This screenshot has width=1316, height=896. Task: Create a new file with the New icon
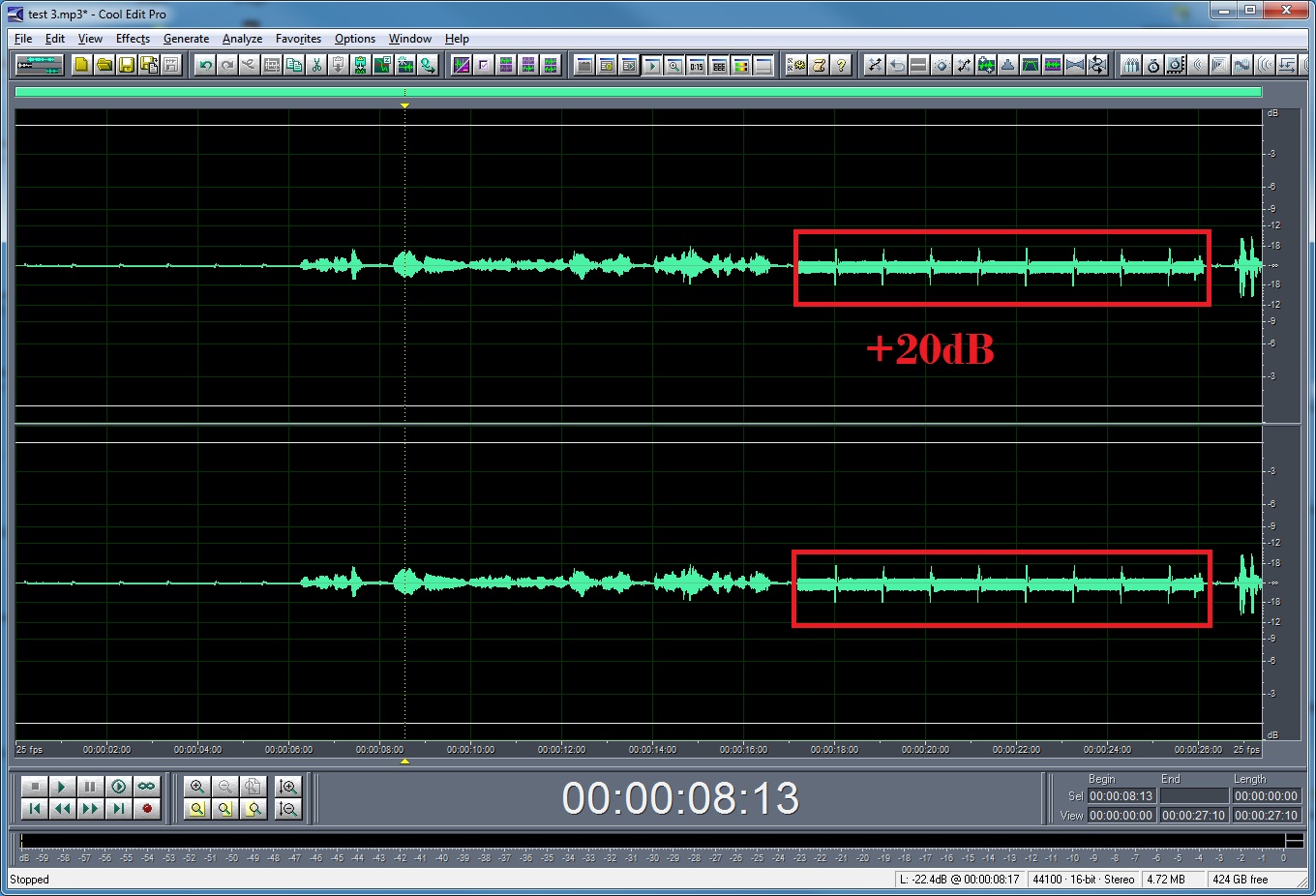(82, 65)
